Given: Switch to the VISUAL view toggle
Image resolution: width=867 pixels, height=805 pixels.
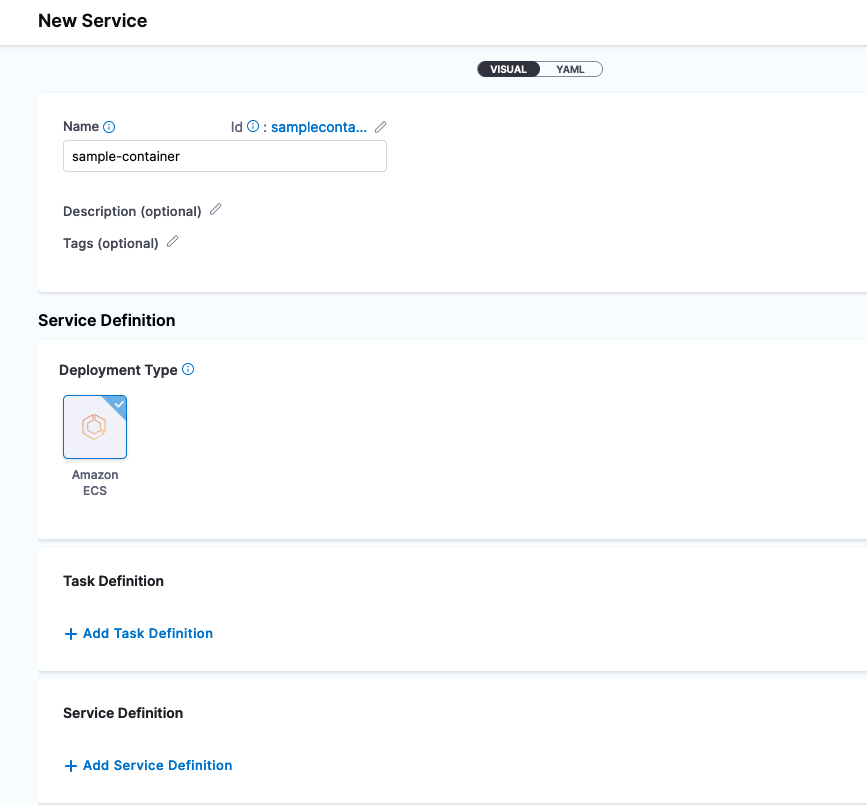Looking at the screenshot, I should (x=509, y=69).
